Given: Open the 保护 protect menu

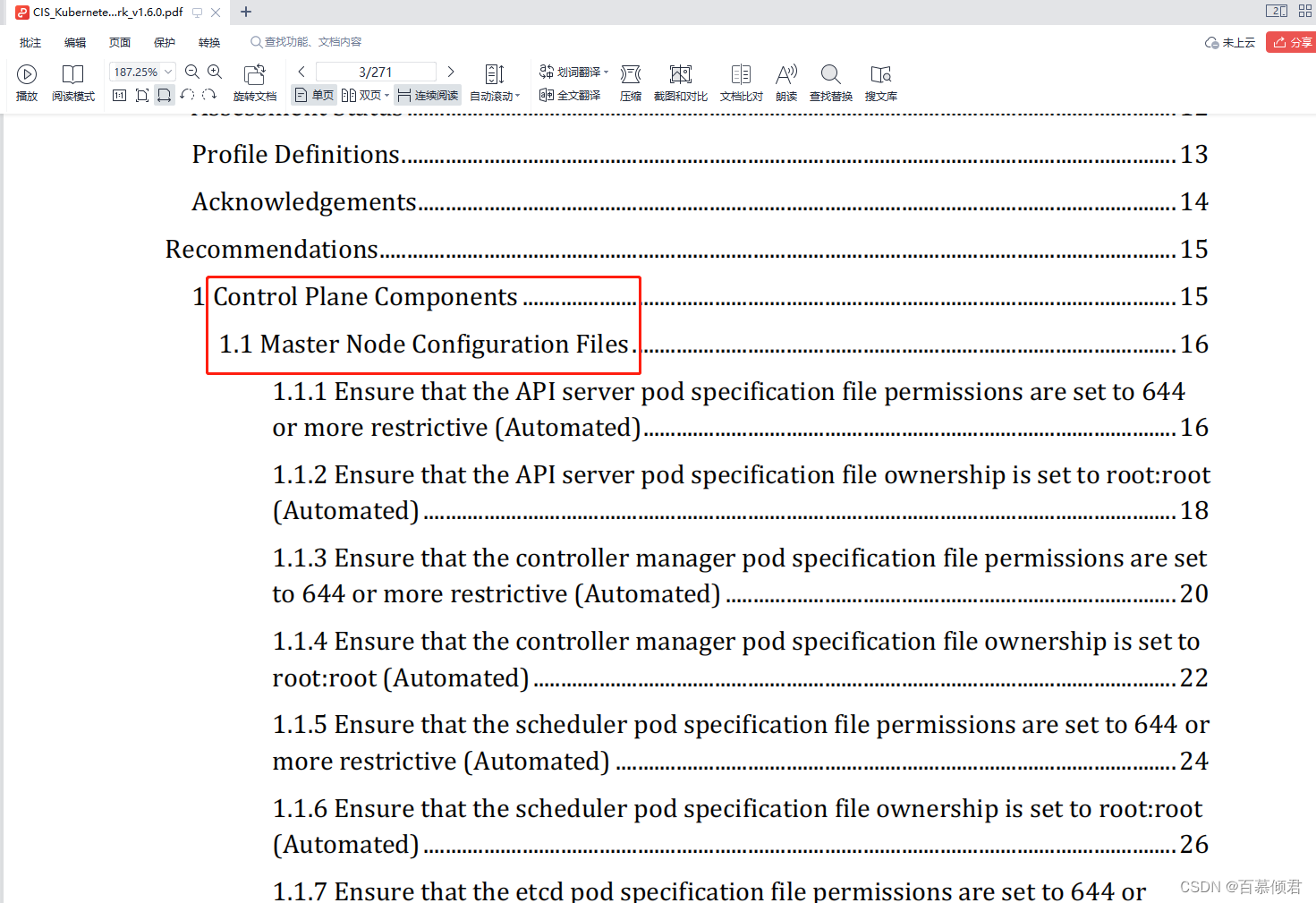Looking at the screenshot, I should (x=165, y=42).
